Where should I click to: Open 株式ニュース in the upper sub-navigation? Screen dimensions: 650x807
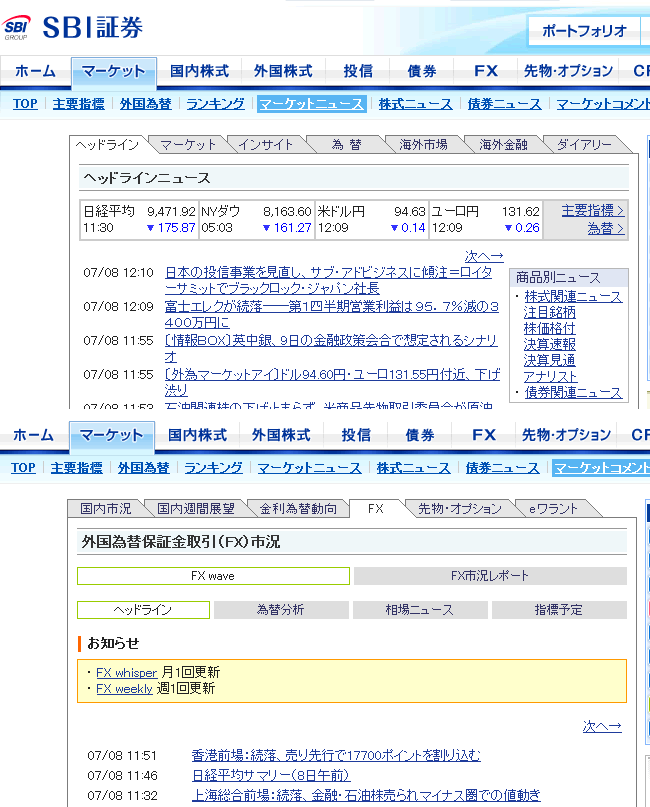(415, 103)
